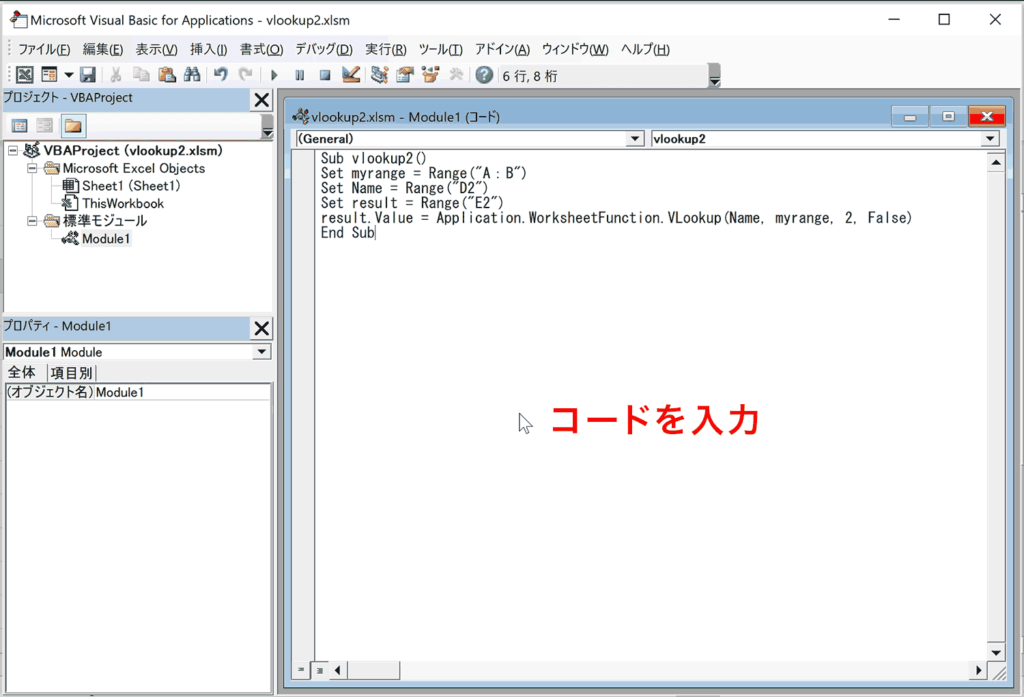Viewport: 1024px width, 697px height.
Task: Click the View Microsoft Excel toolbar icon
Action: pyautogui.click(x=25, y=75)
